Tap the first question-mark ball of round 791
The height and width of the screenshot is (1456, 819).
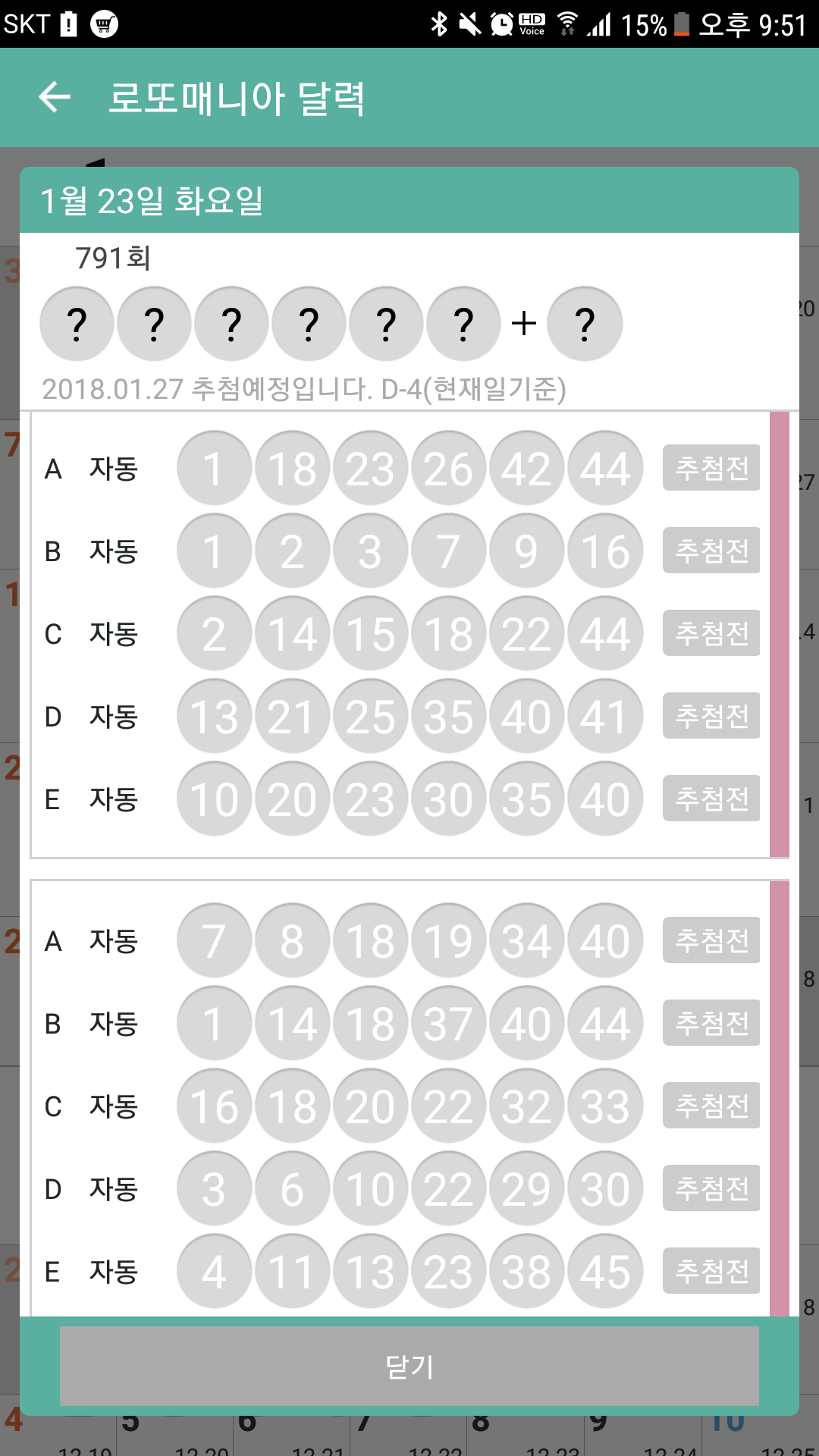tap(77, 324)
